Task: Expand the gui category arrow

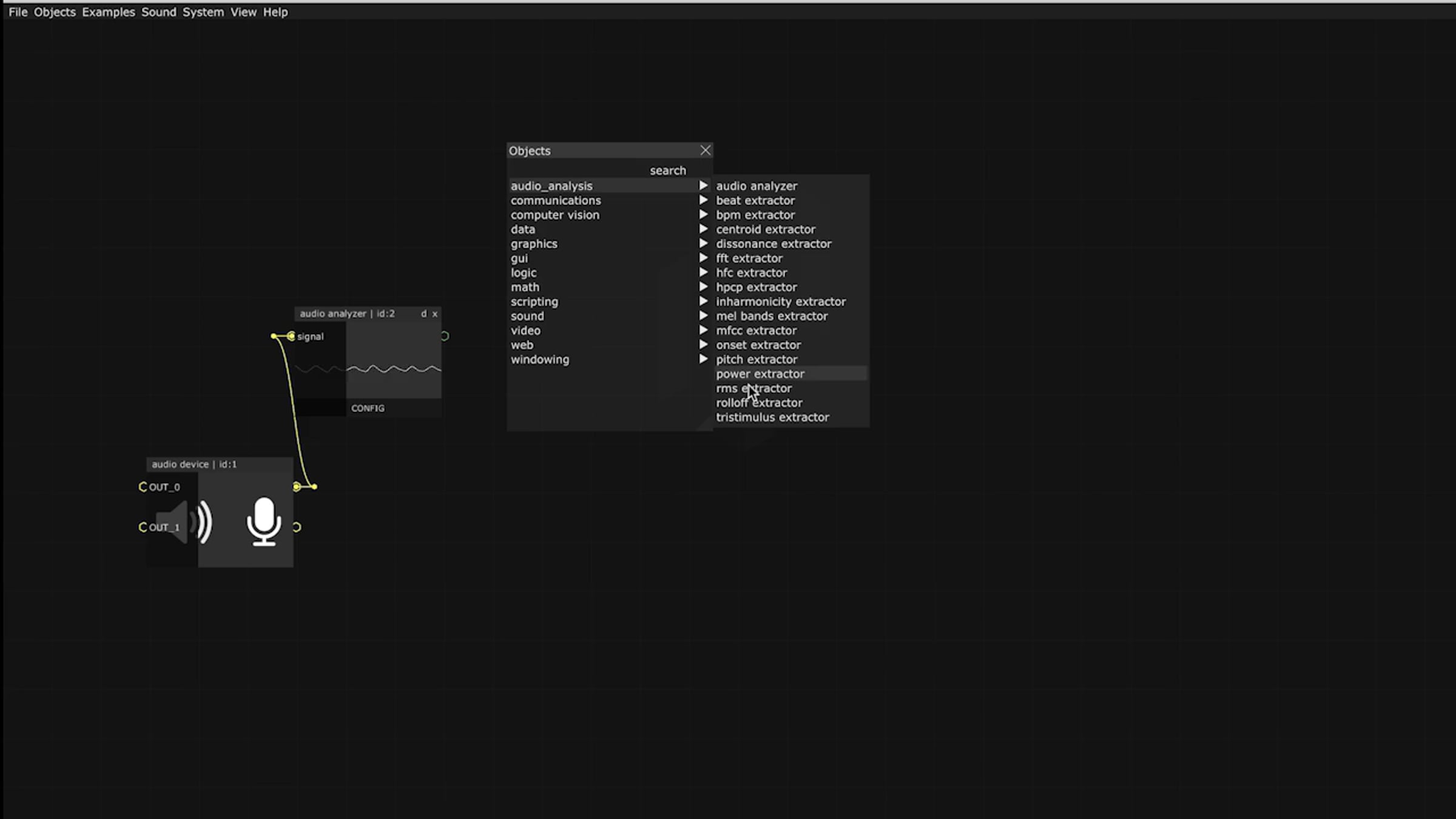Action: point(703,258)
